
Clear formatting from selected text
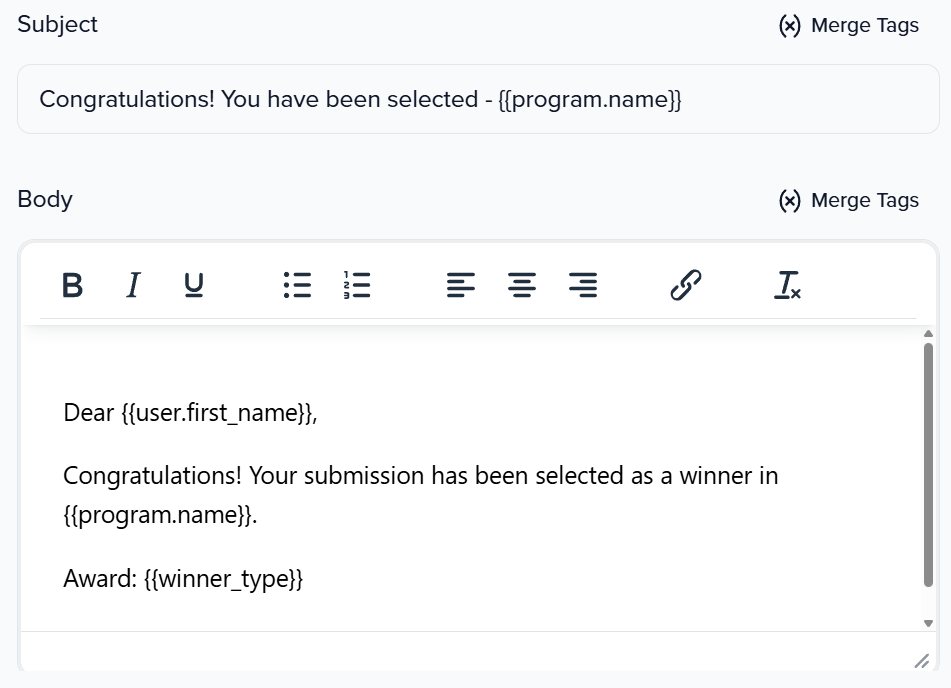788,286
